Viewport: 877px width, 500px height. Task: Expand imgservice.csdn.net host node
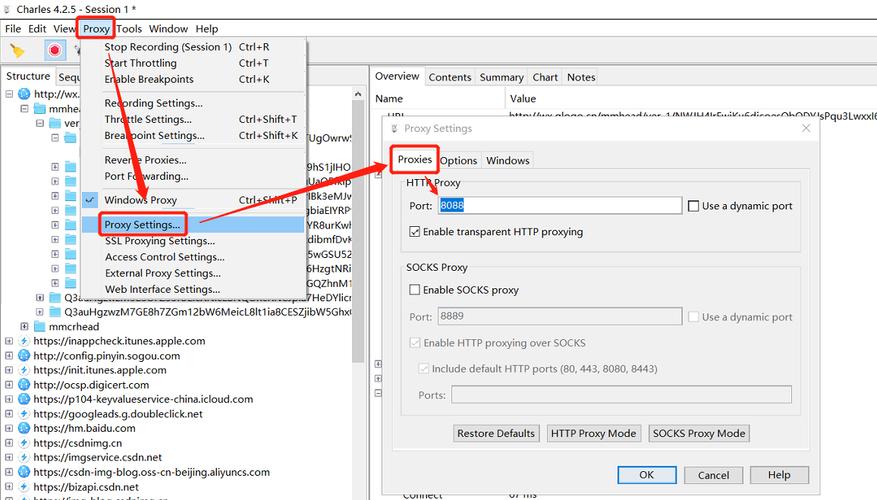click(9, 457)
